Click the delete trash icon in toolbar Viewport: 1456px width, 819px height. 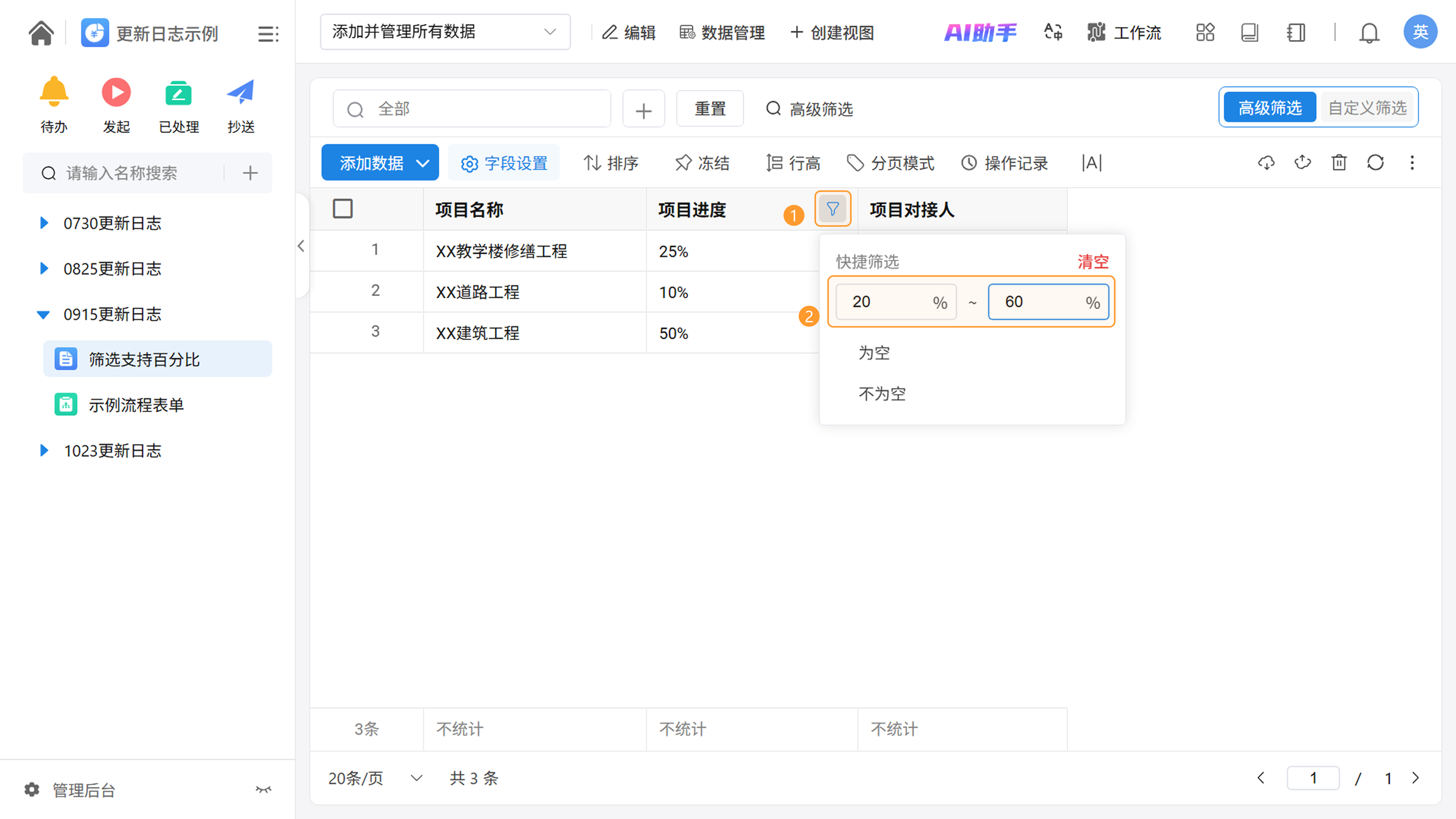1338,163
